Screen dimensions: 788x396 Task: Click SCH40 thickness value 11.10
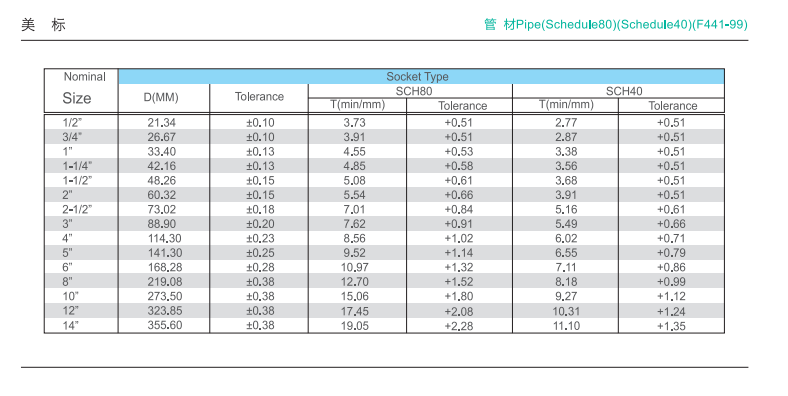tap(566, 326)
